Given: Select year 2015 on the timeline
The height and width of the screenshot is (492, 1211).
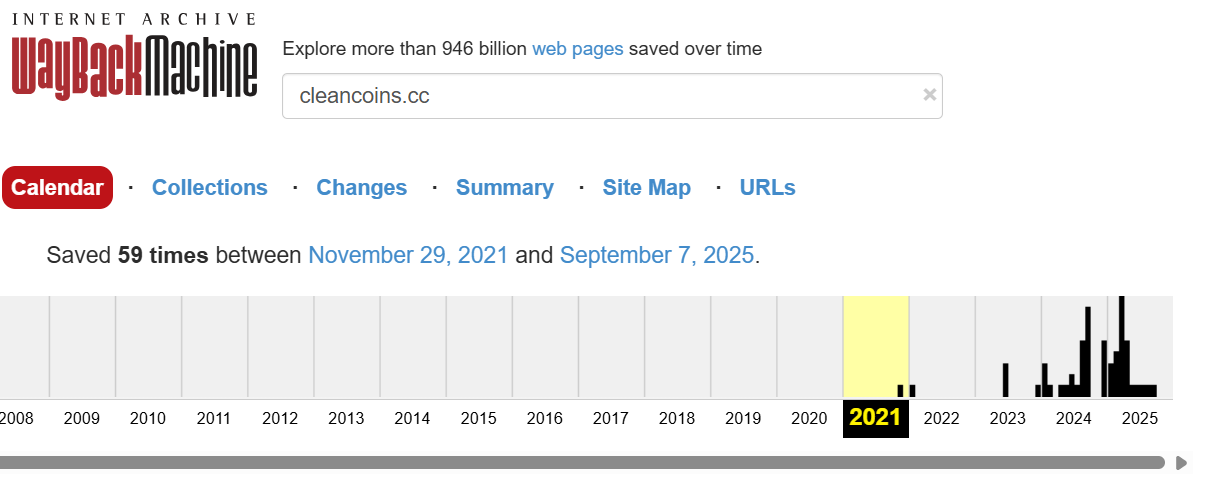Looking at the screenshot, I should pos(479,418).
